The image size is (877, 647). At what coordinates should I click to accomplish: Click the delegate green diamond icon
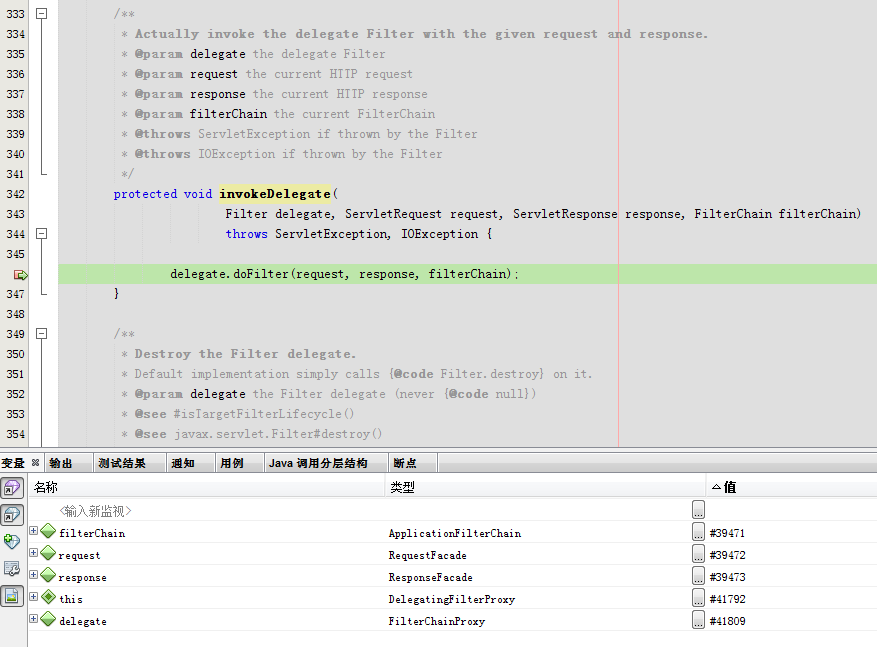48,618
